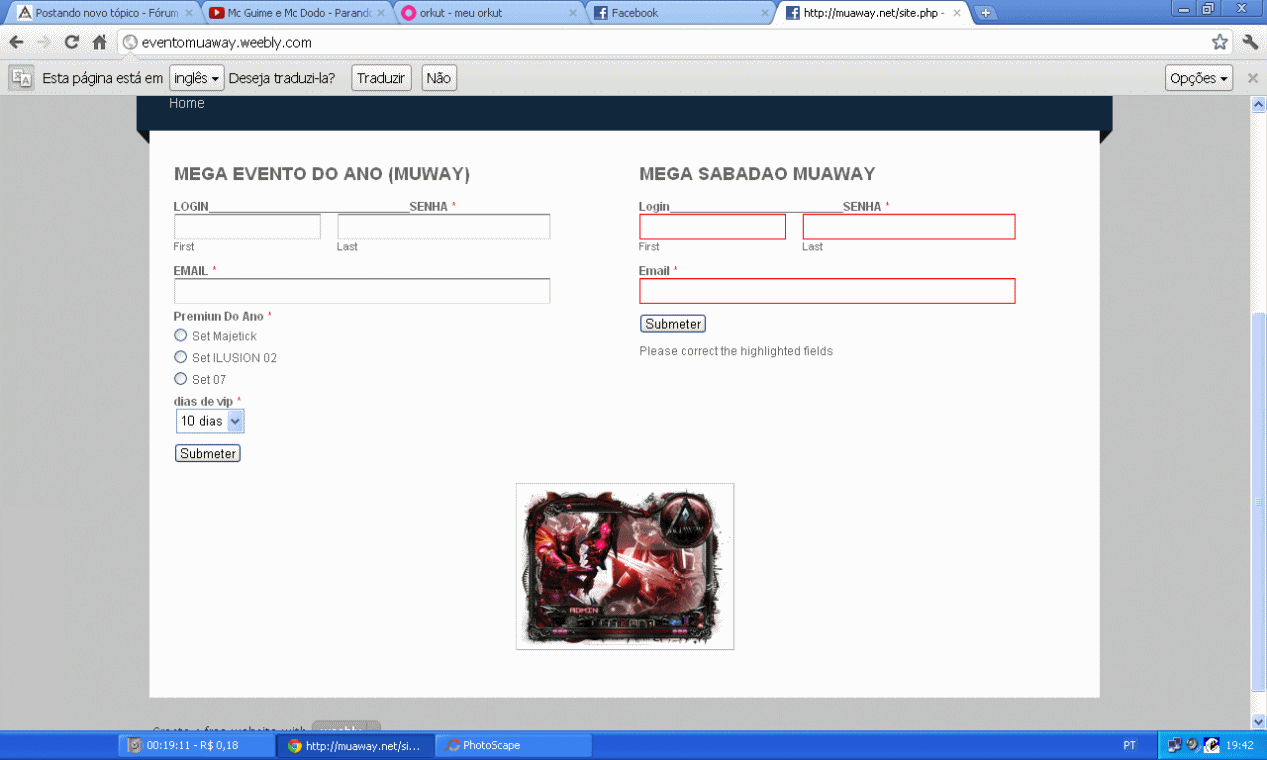Dismiss the translate bar with X
Image resolution: width=1267 pixels, height=760 pixels.
point(1252,78)
